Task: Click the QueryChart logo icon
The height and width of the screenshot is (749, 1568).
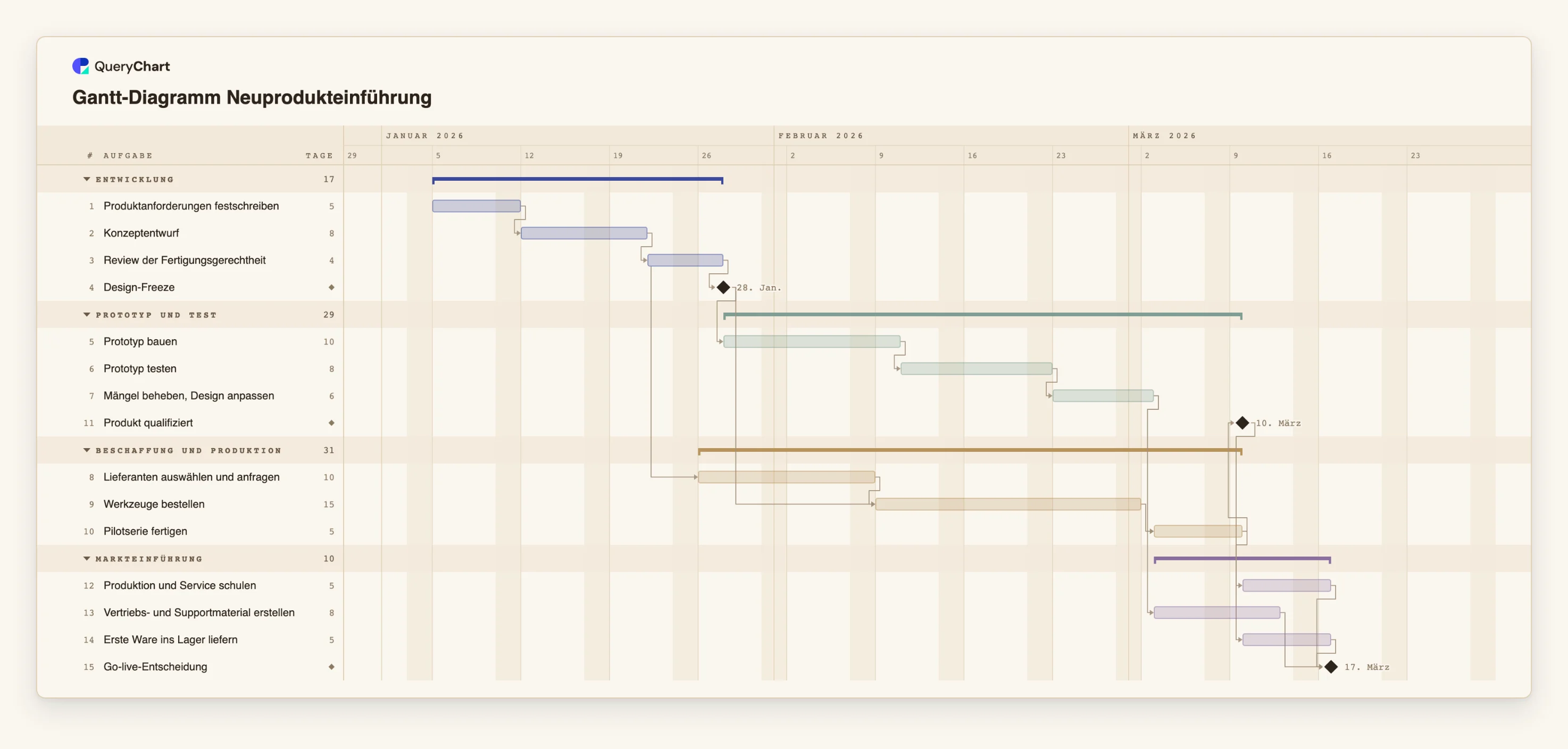Action: point(80,66)
